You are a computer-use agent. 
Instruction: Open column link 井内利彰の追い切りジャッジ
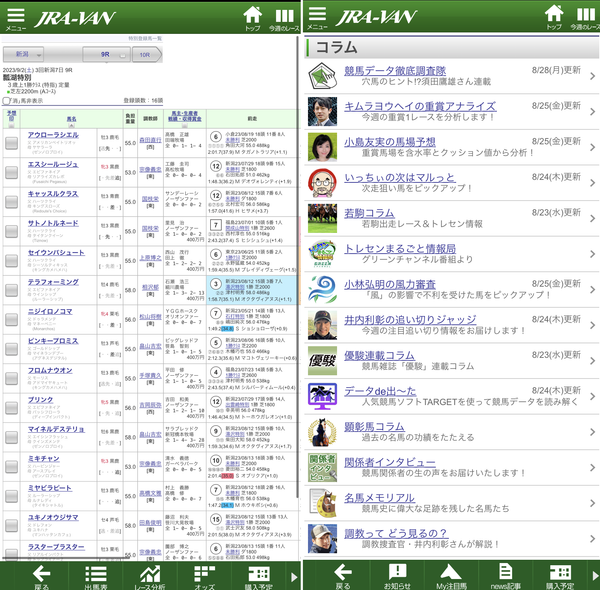tap(410, 319)
